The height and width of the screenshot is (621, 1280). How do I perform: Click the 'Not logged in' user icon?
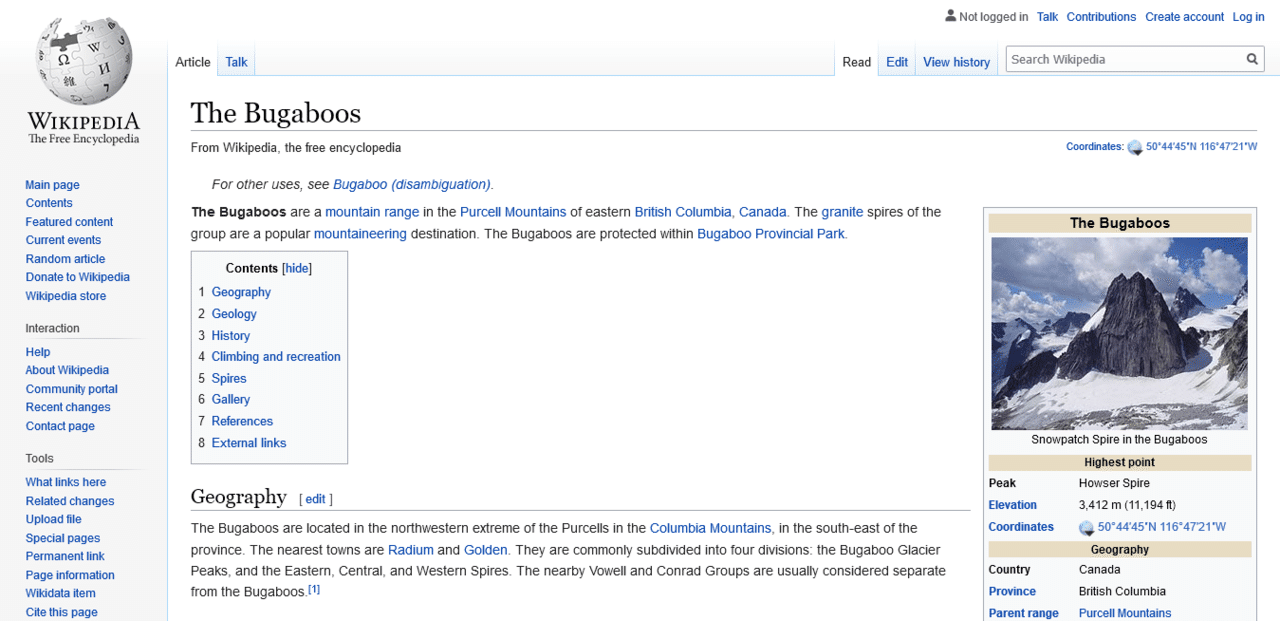950,16
